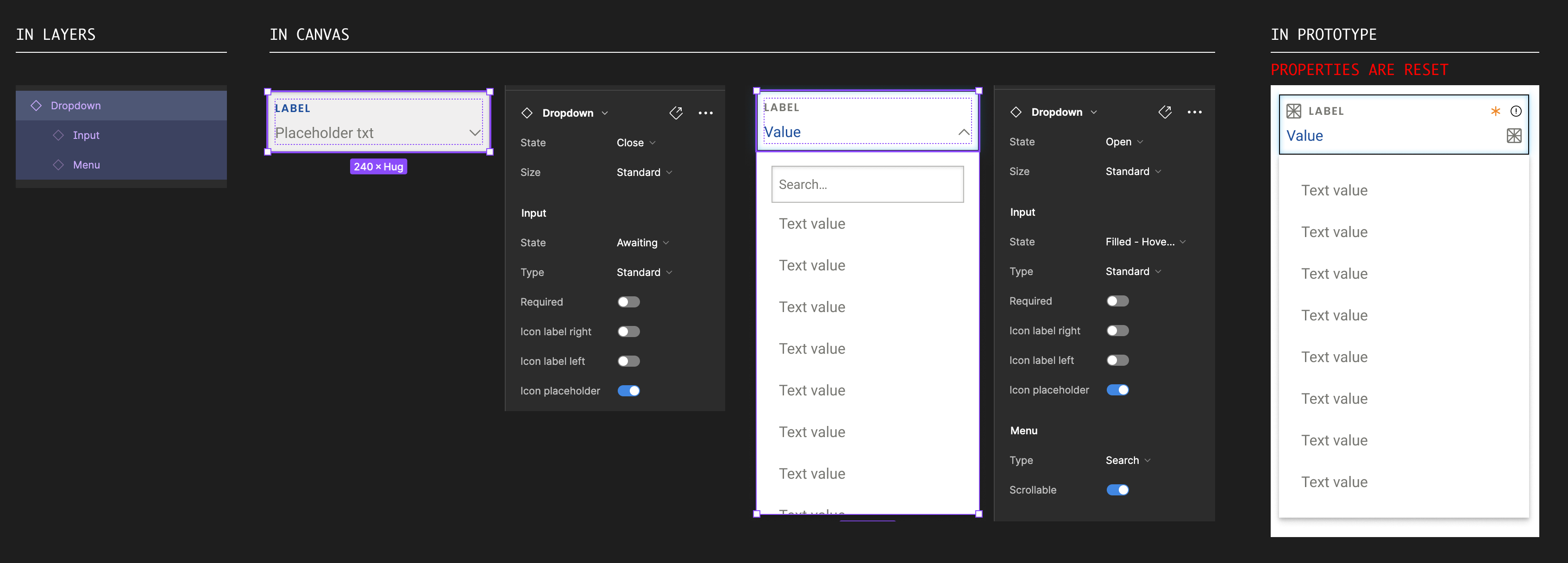Click the 240 × Hug size badge
Viewport: 1568px width, 563px height.
[378, 167]
